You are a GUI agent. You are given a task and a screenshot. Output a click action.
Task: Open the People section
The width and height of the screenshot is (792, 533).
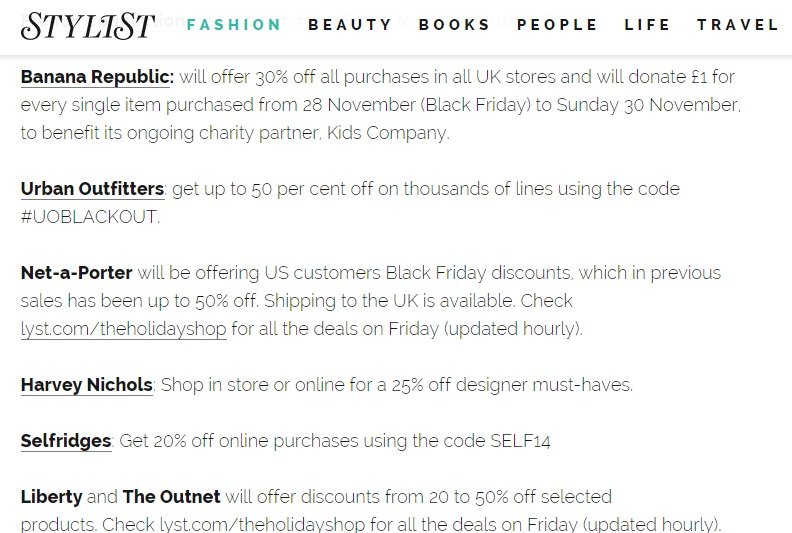point(557,25)
